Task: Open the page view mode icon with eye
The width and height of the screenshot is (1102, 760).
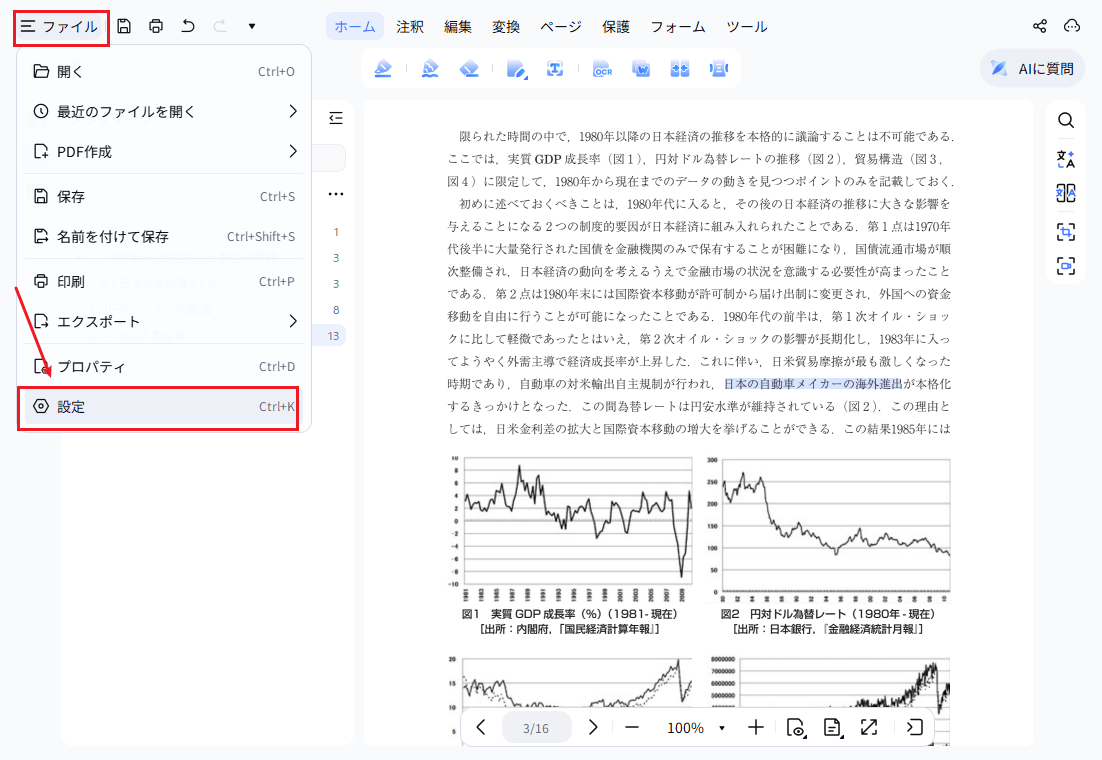Action: tap(796, 728)
